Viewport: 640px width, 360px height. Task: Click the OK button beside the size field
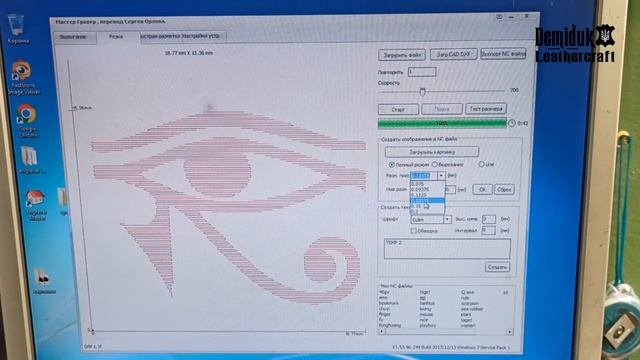482,189
